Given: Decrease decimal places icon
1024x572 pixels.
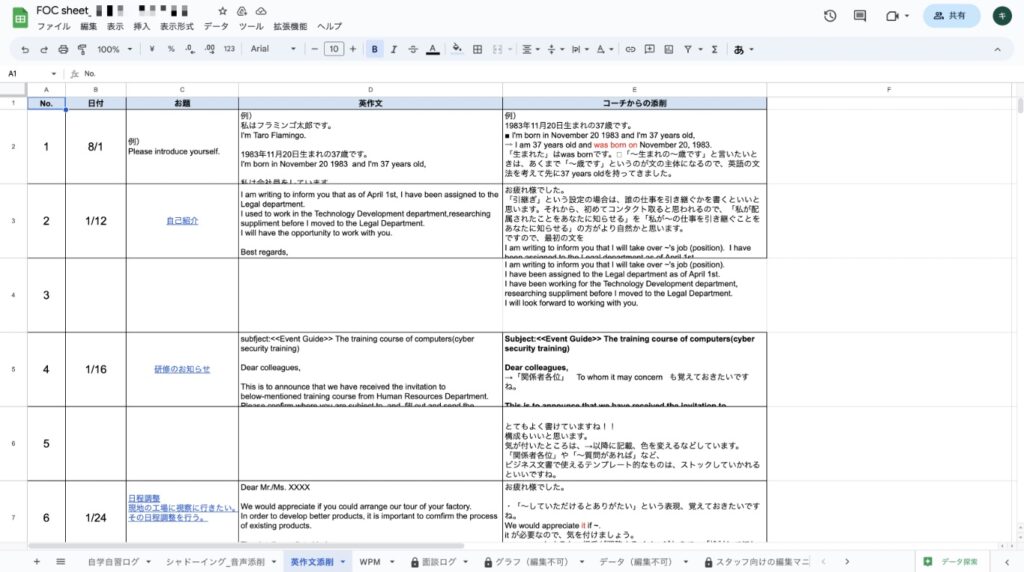Looking at the screenshot, I should pos(189,50).
